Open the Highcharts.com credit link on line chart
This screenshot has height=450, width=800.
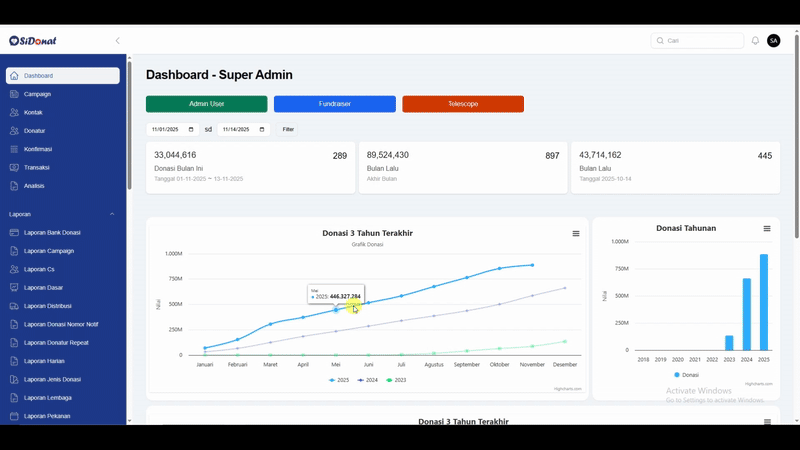click(x=568, y=389)
